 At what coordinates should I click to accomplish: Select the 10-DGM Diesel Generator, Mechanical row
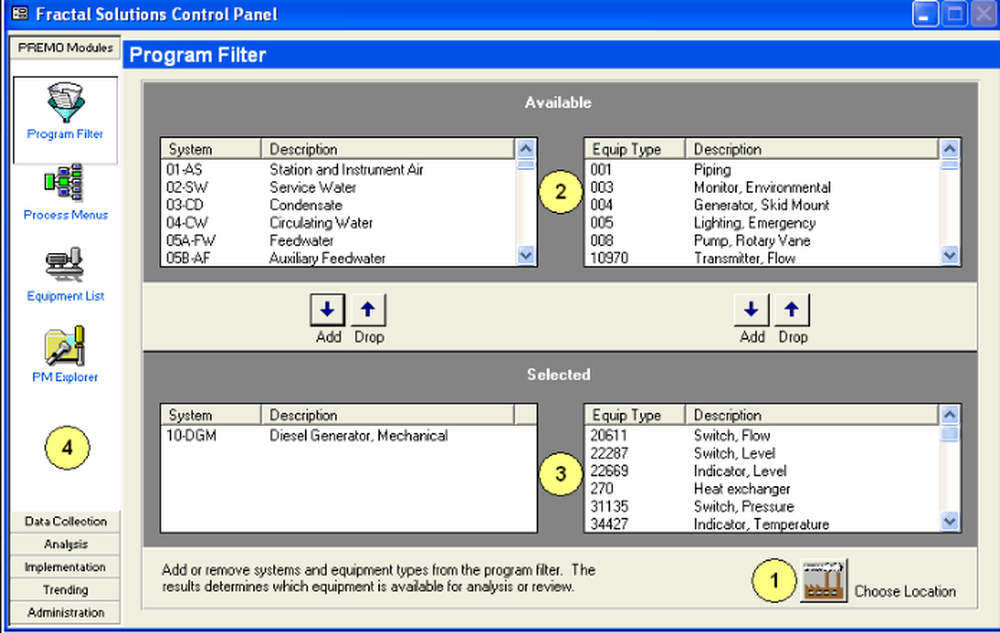tap(348, 435)
